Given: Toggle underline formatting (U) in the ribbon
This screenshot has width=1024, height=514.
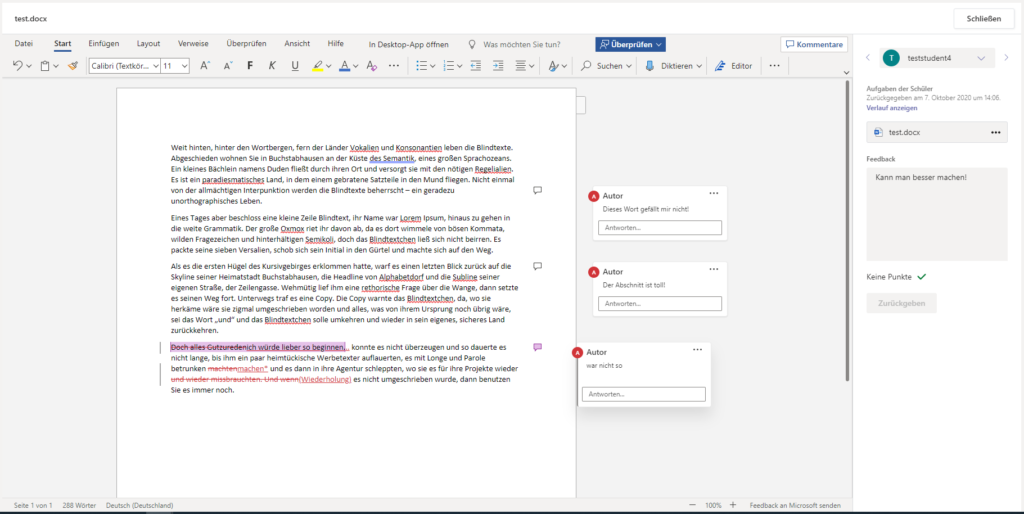Looking at the screenshot, I should click(x=294, y=66).
